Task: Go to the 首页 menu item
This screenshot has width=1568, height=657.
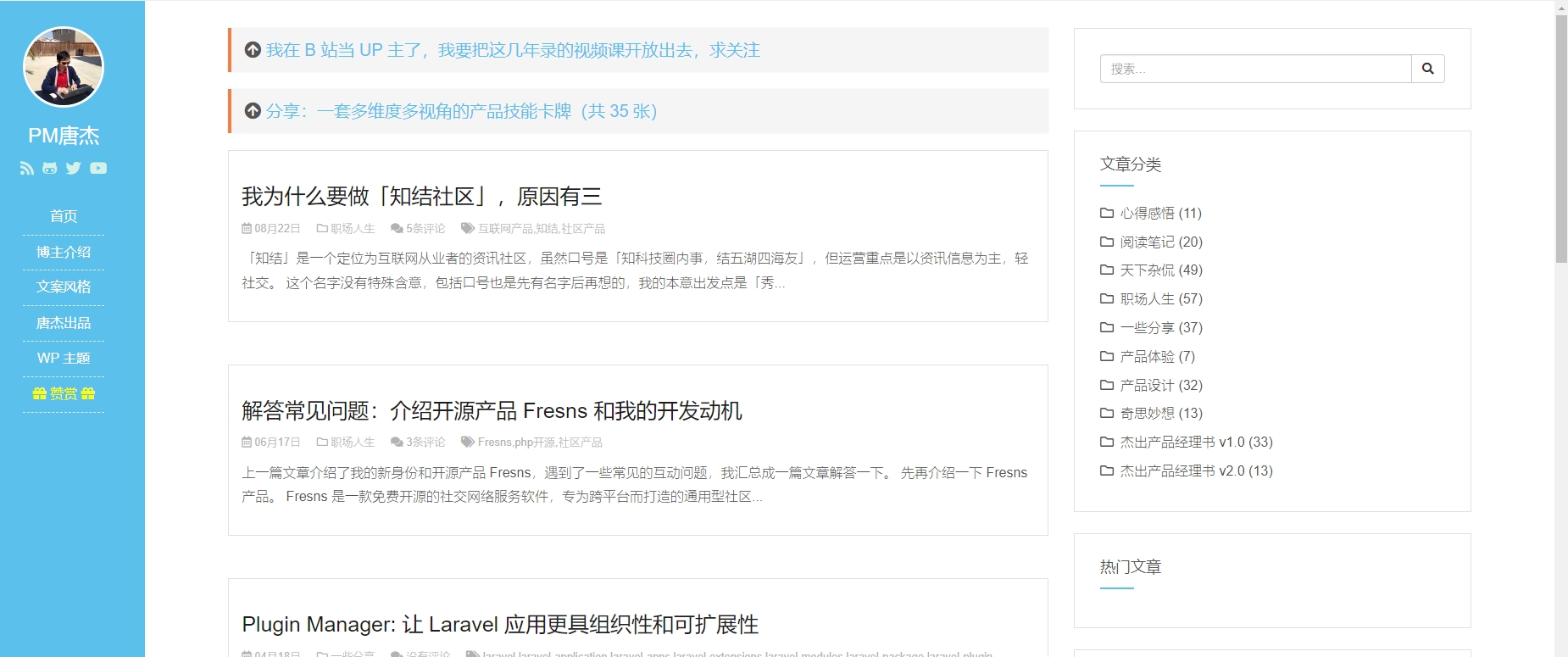Action: [x=64, y=216]
